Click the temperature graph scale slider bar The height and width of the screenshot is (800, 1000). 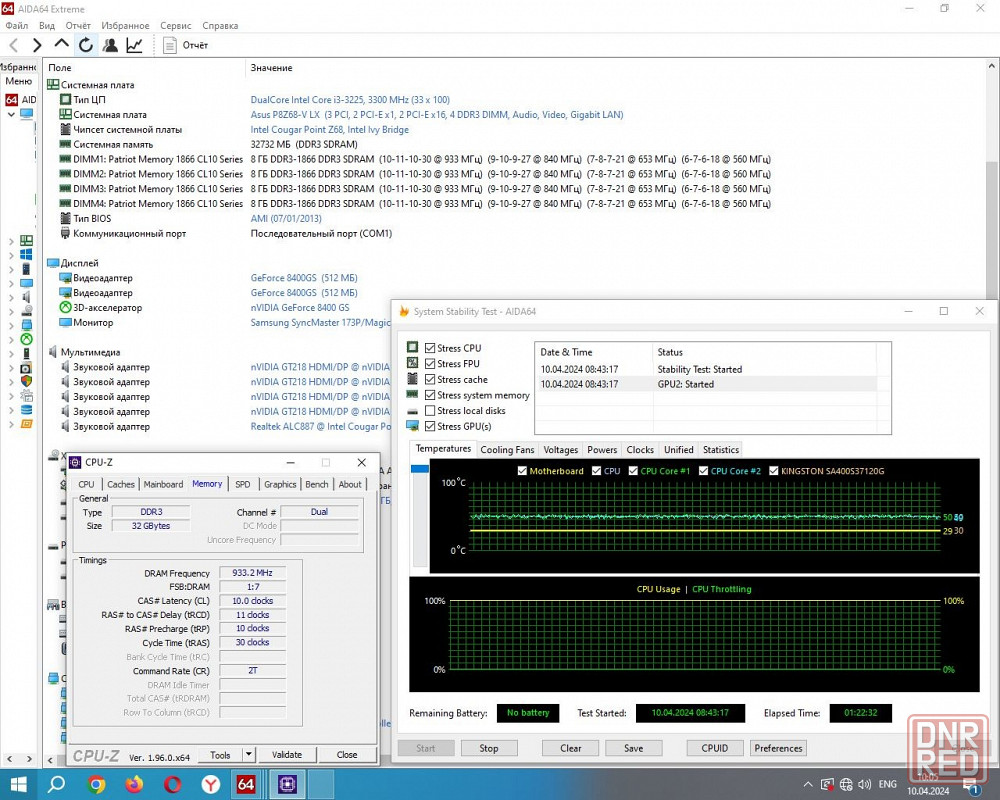tap(420, 468)
